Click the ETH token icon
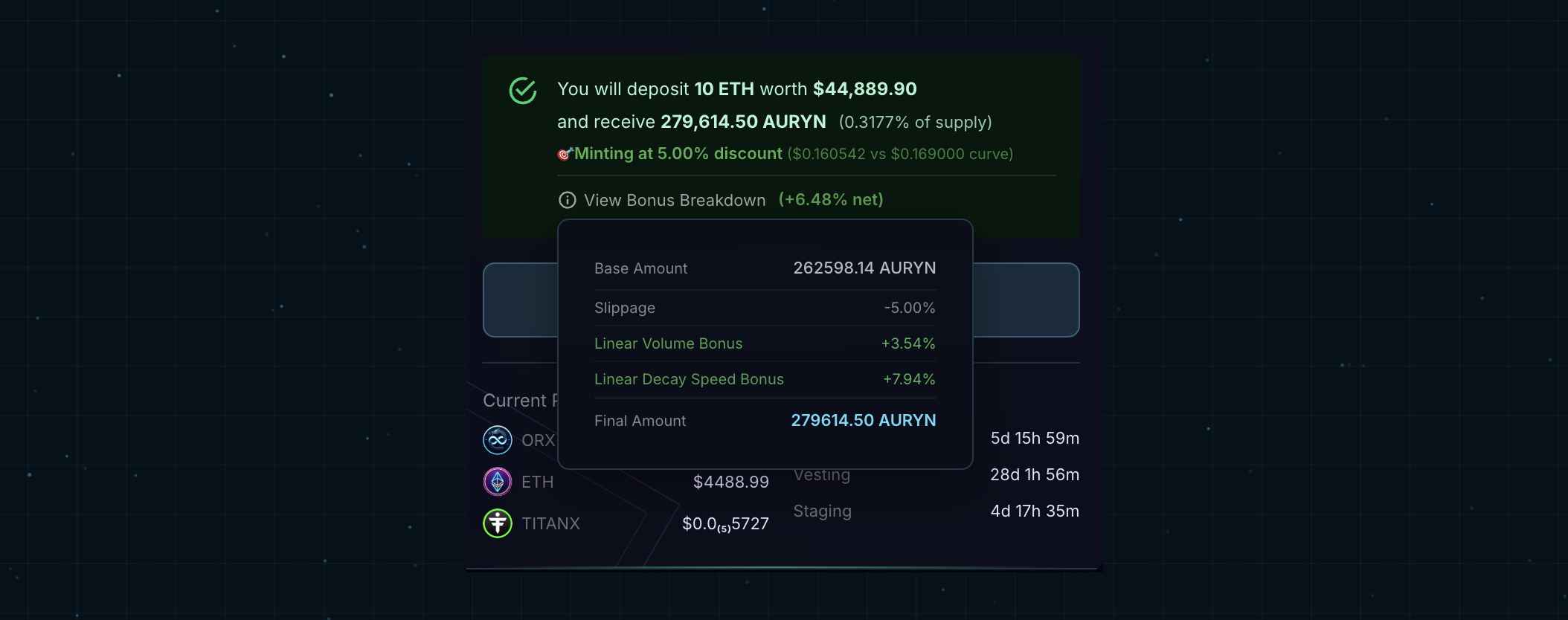1568x620 pixels. point(498,482)
